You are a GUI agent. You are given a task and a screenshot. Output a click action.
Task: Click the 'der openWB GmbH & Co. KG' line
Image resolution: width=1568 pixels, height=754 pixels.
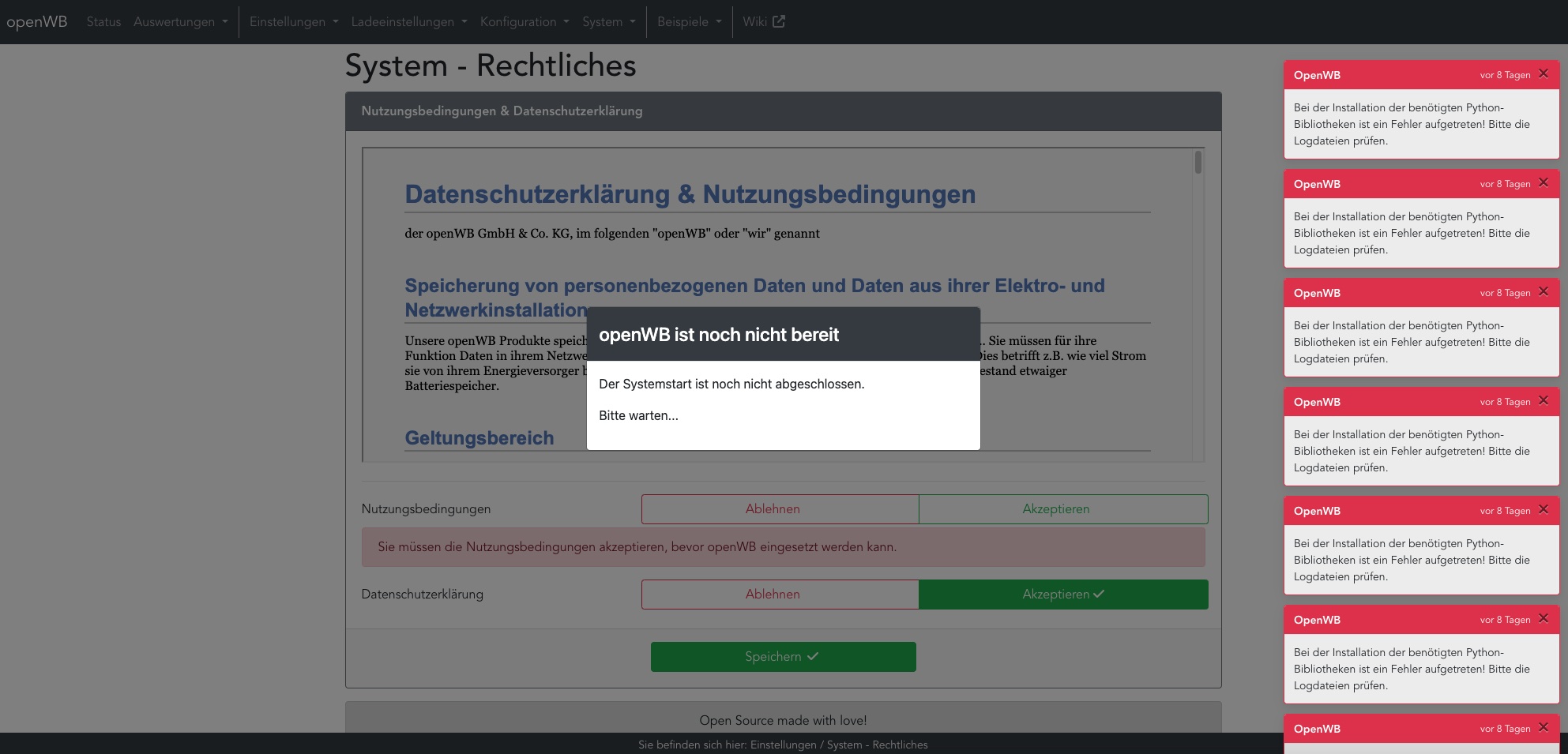point(612,234)
